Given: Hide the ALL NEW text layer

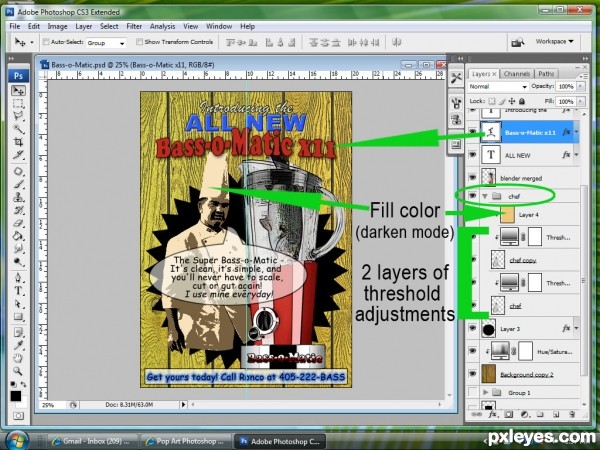Looking at the screenshot, I should coord(473,155).
